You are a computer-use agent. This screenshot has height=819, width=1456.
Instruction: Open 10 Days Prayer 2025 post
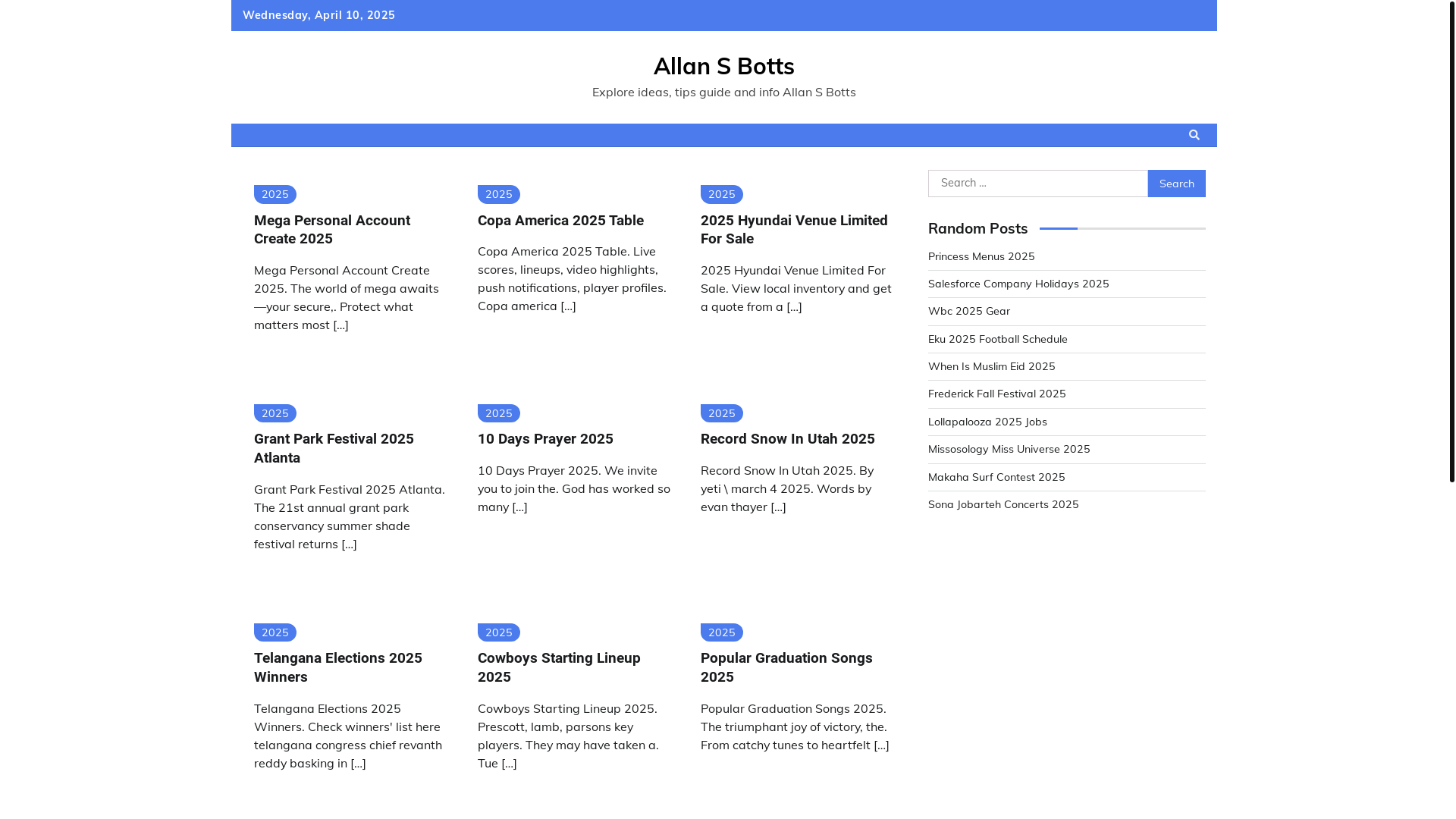click(x=545, y=439)
